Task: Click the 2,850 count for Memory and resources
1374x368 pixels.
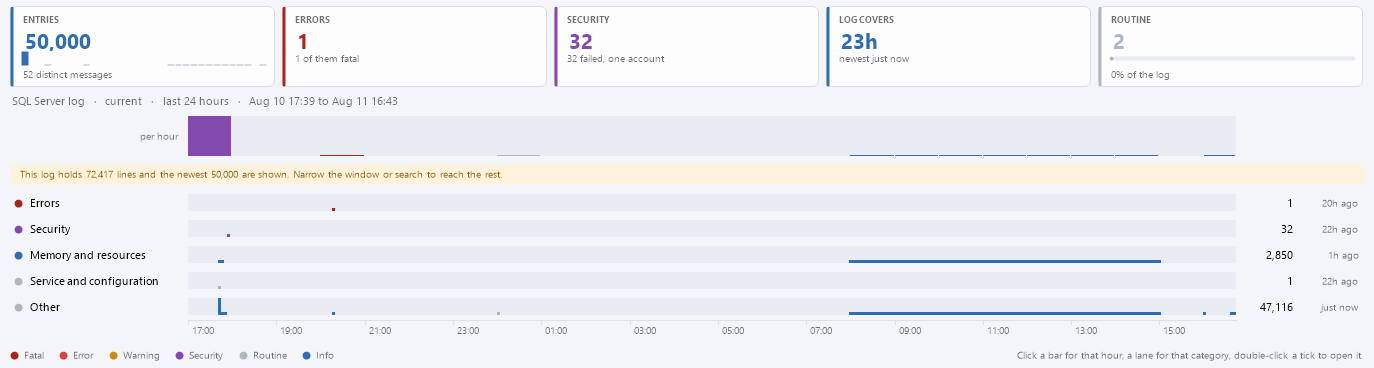Action: click(x=1279, y=255)
